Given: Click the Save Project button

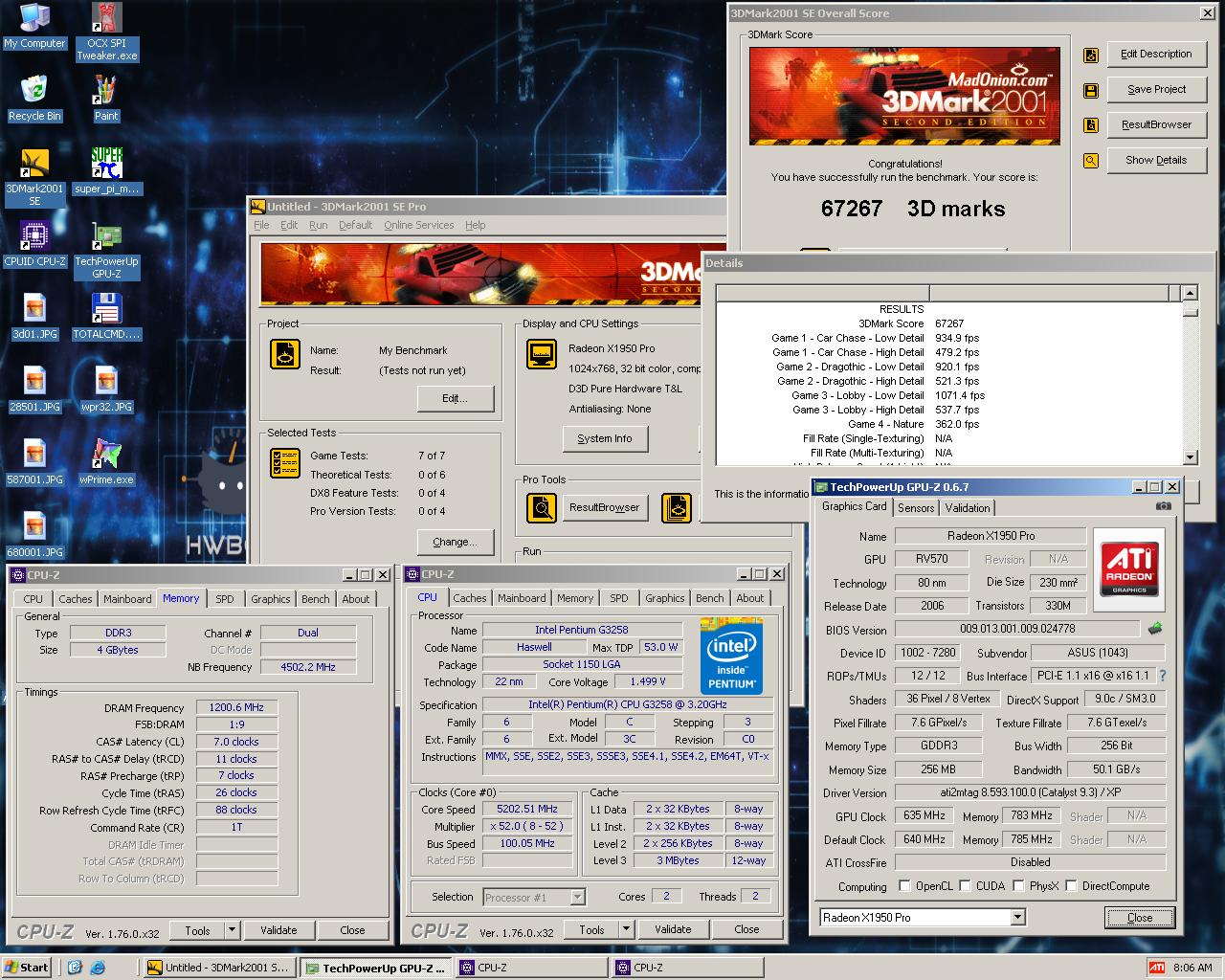Looking at the screenshot, I should (x=1156, y=90).
